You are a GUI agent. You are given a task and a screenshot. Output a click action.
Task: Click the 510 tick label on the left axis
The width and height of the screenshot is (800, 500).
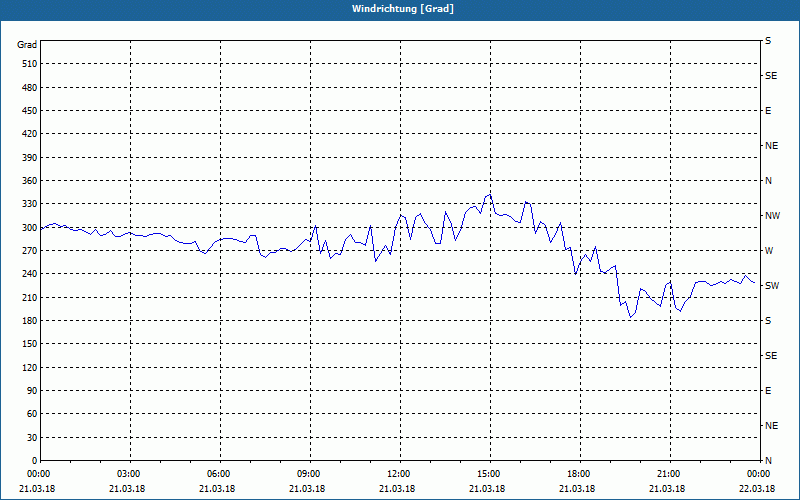tap(30, 64)
